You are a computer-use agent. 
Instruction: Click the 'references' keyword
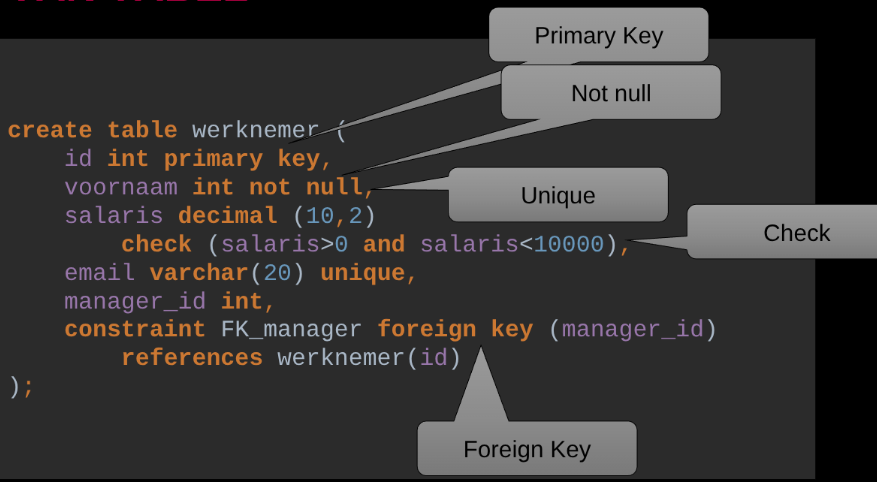coord(192,357)
